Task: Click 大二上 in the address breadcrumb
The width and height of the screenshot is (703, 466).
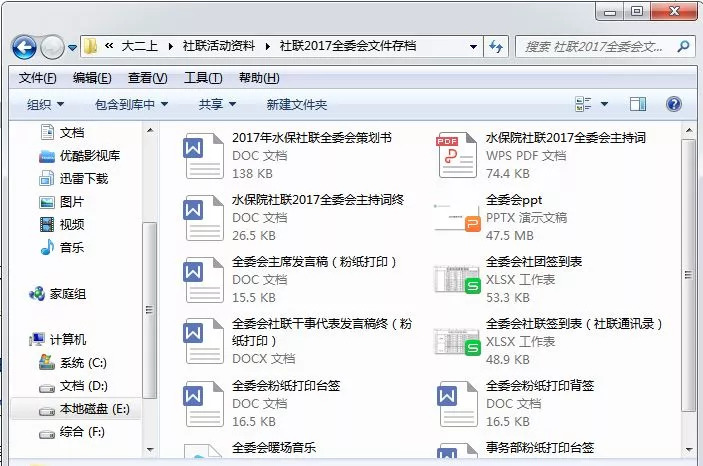Action: pyautogui.click(x=139, y=46)
